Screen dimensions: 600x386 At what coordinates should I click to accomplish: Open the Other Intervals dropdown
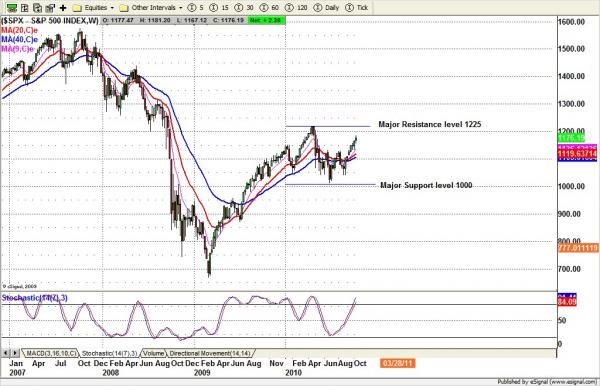151,8
